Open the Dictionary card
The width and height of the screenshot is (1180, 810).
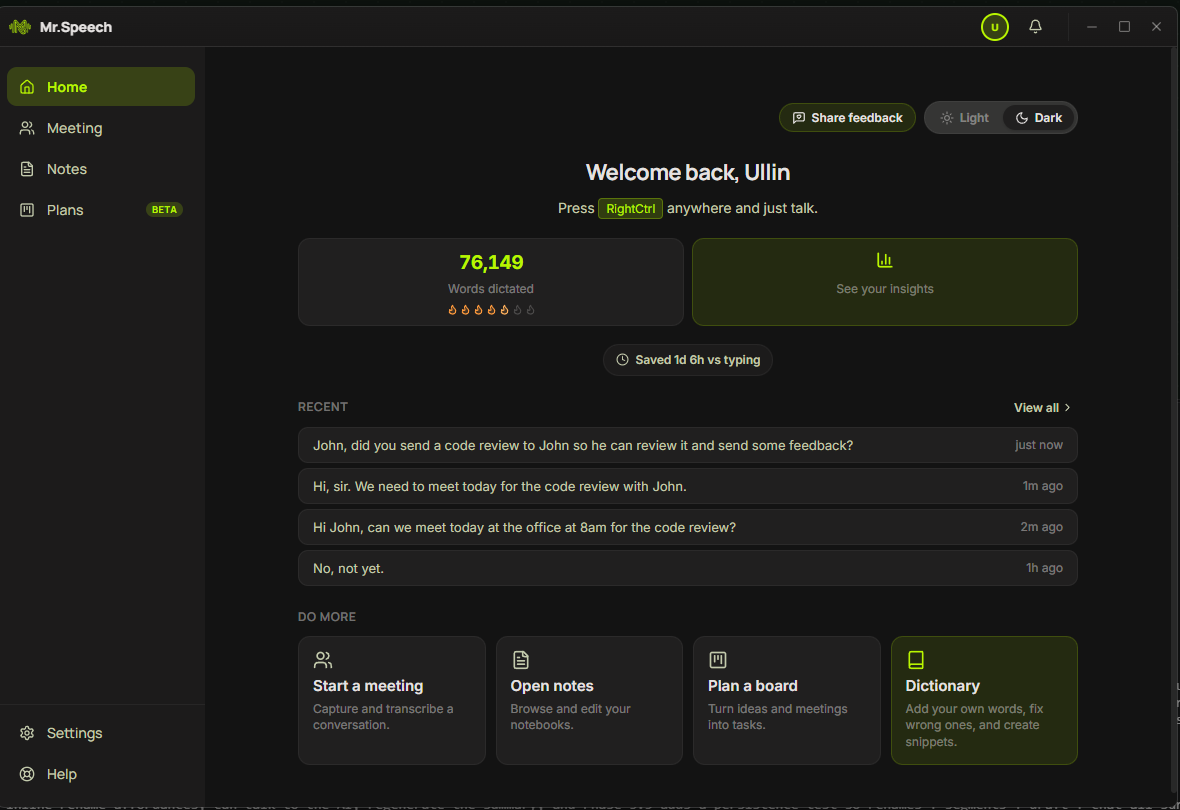(x=984, y=700)
